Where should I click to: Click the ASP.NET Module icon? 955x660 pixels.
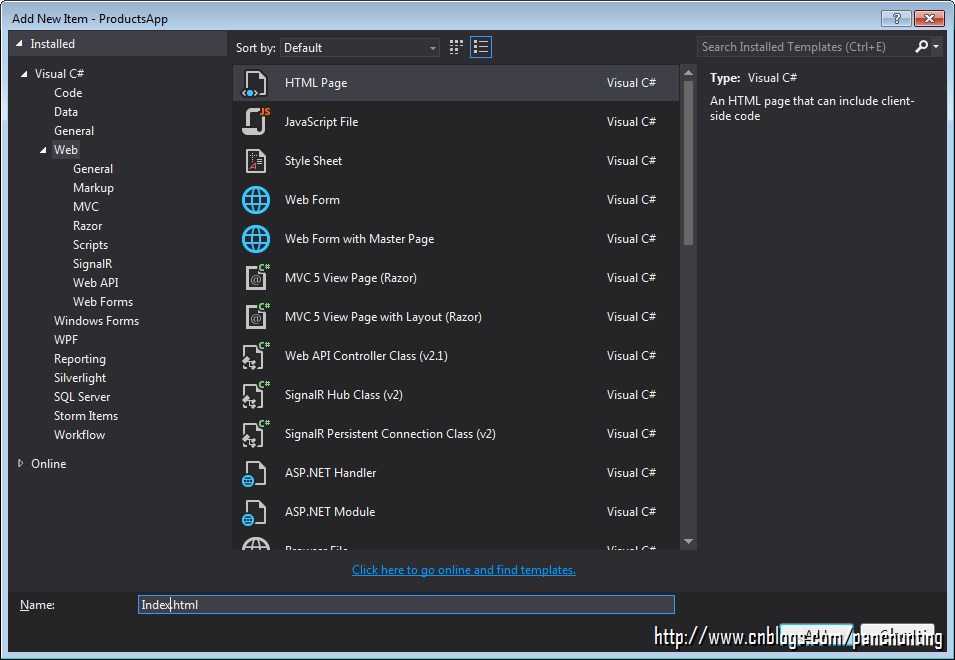tap(254, 512)
